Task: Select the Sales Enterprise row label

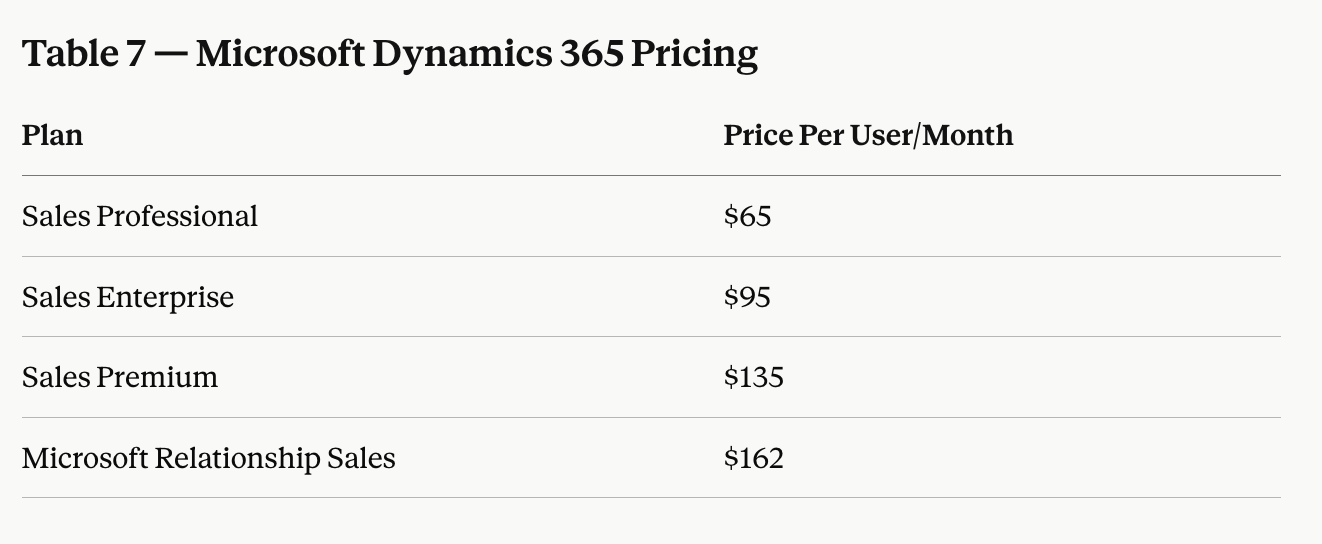Action: pos(128,297)
